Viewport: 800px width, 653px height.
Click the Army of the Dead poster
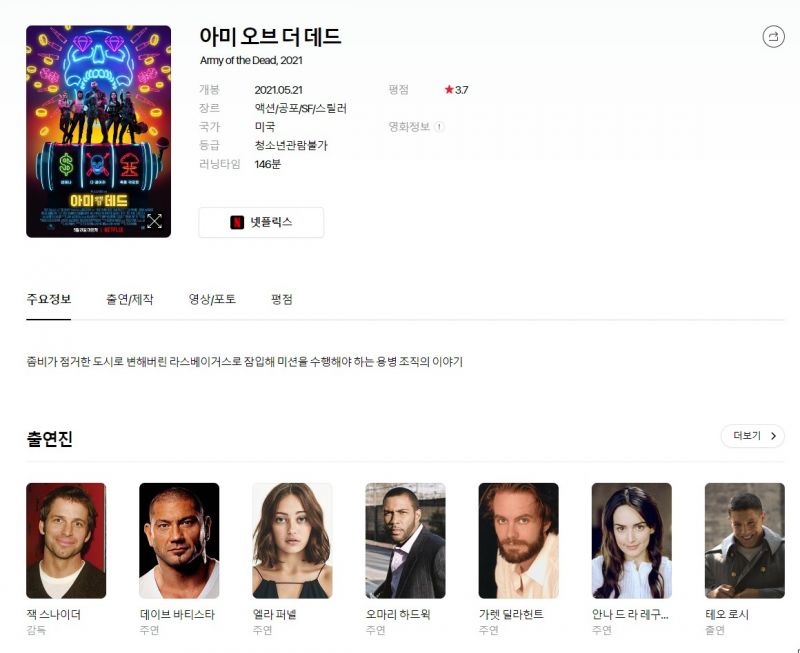click(x=98, y=130)
